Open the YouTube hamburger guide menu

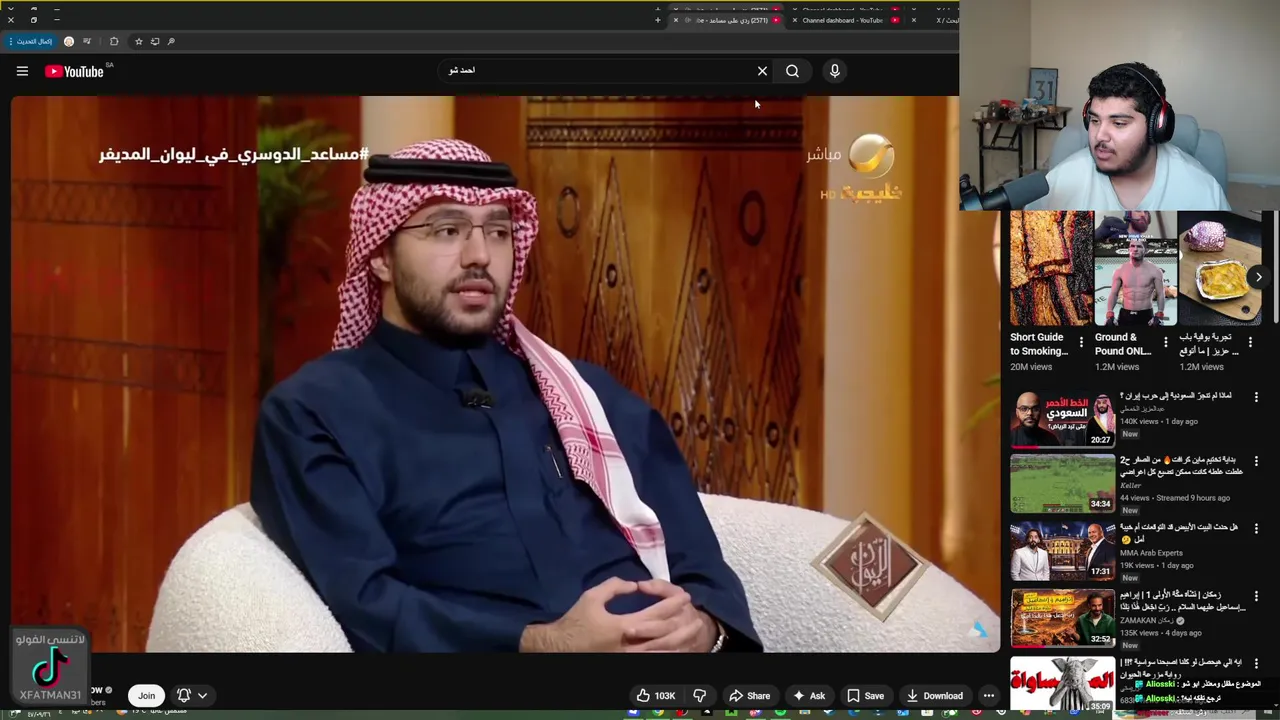click(22, 71)
